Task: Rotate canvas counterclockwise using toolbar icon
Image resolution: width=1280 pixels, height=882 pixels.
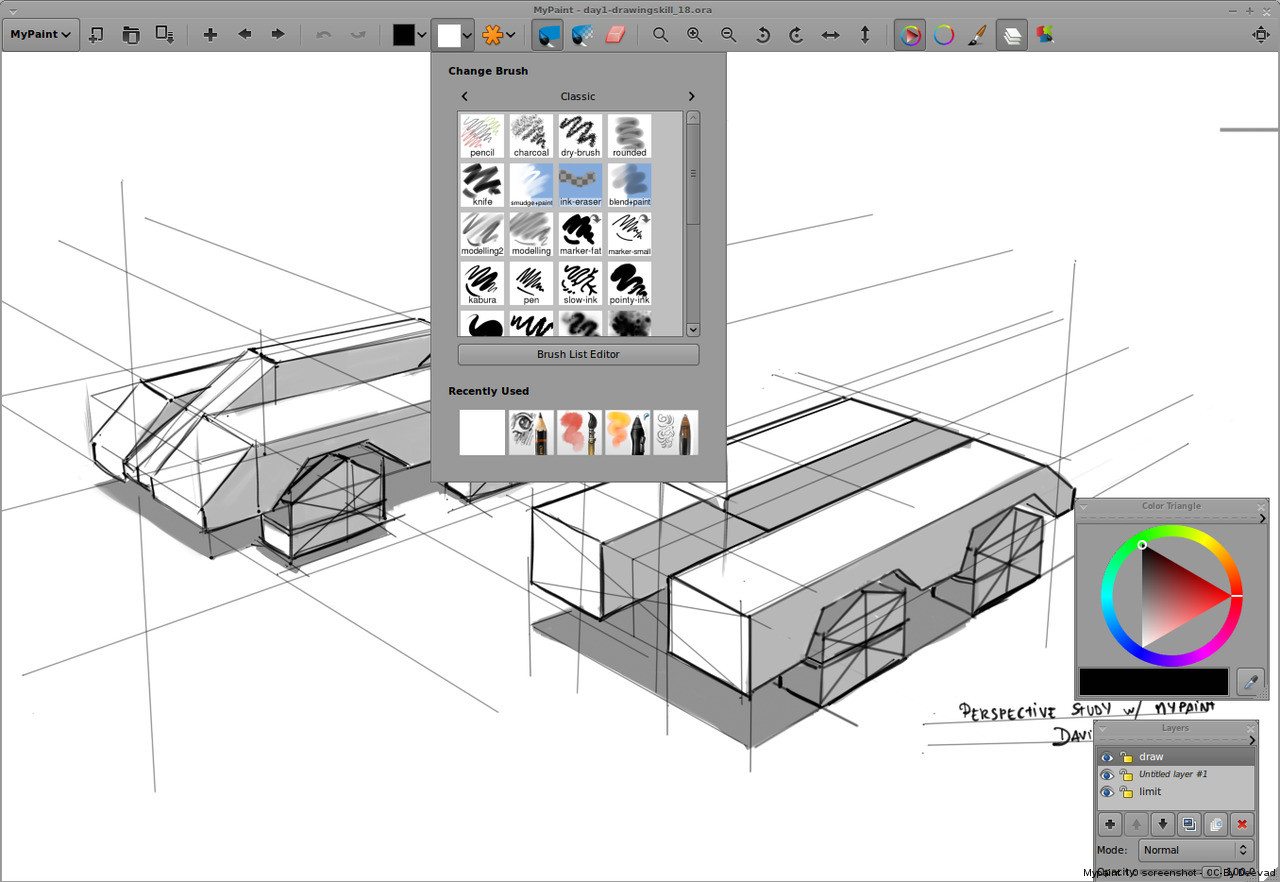Action: (x=762, y=35)
